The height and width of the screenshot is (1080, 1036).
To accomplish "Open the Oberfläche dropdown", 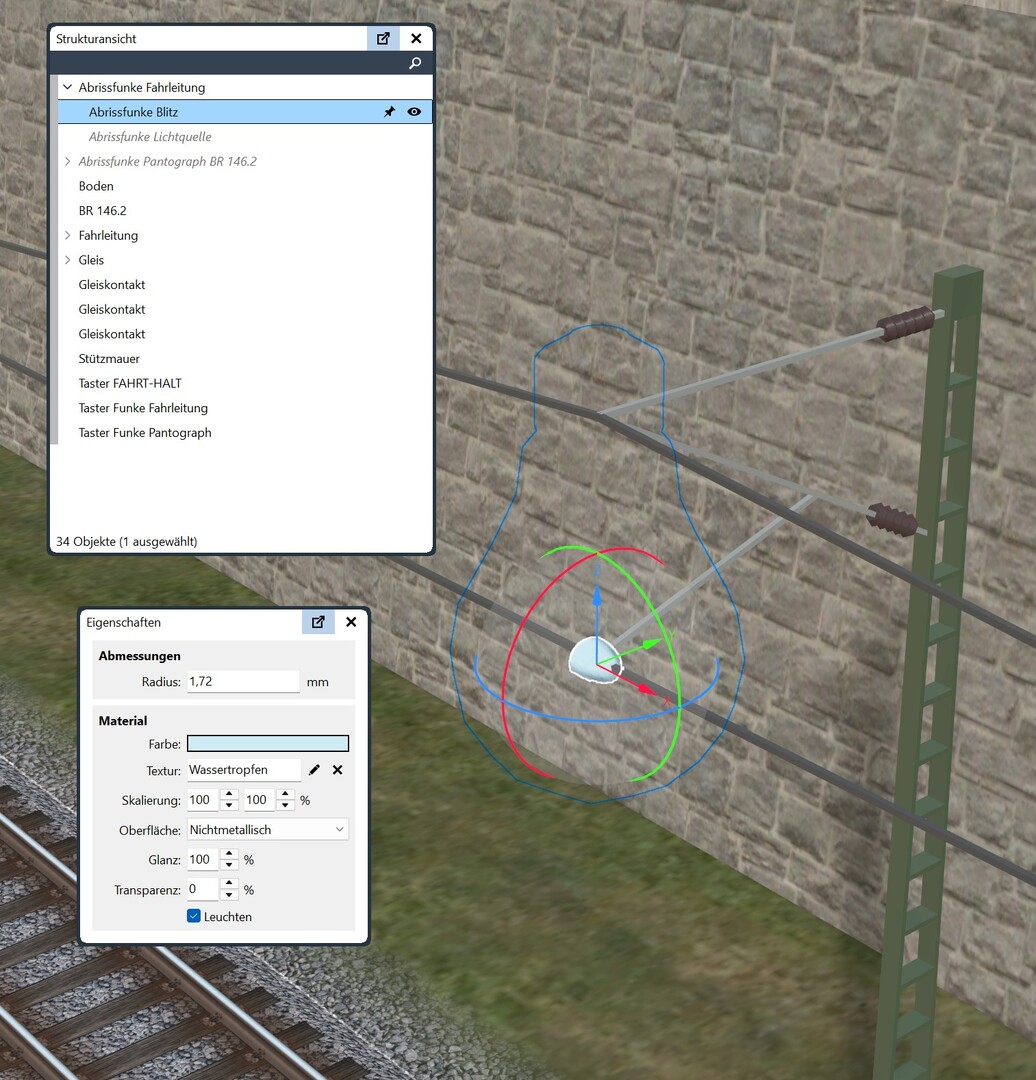I will pyautogui.click(x=267, y=830).
